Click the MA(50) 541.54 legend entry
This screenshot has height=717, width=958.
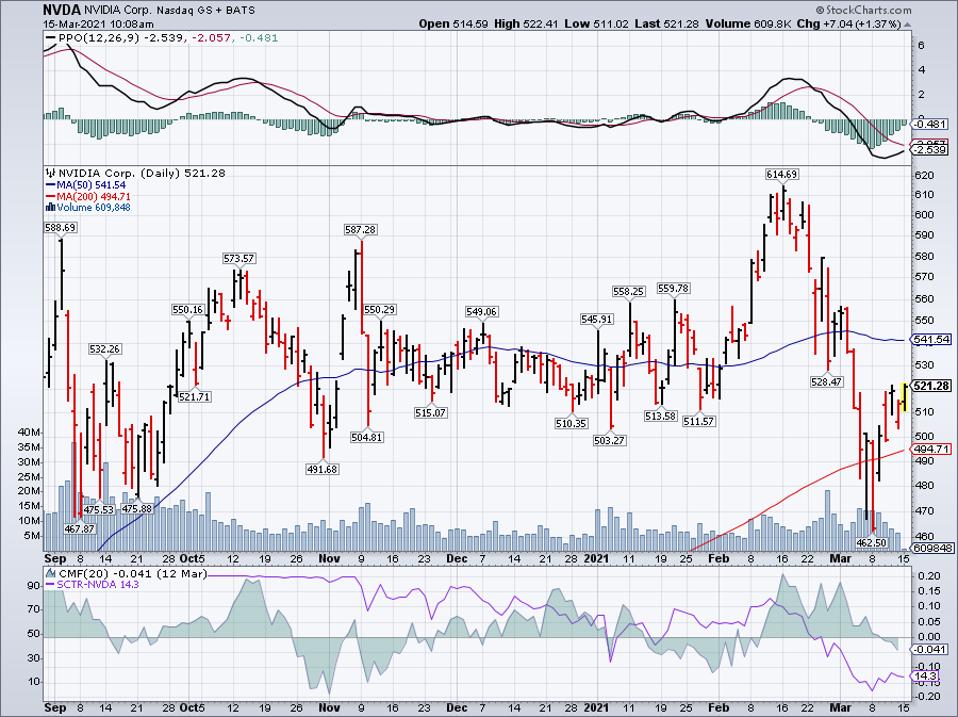point(86,185)
